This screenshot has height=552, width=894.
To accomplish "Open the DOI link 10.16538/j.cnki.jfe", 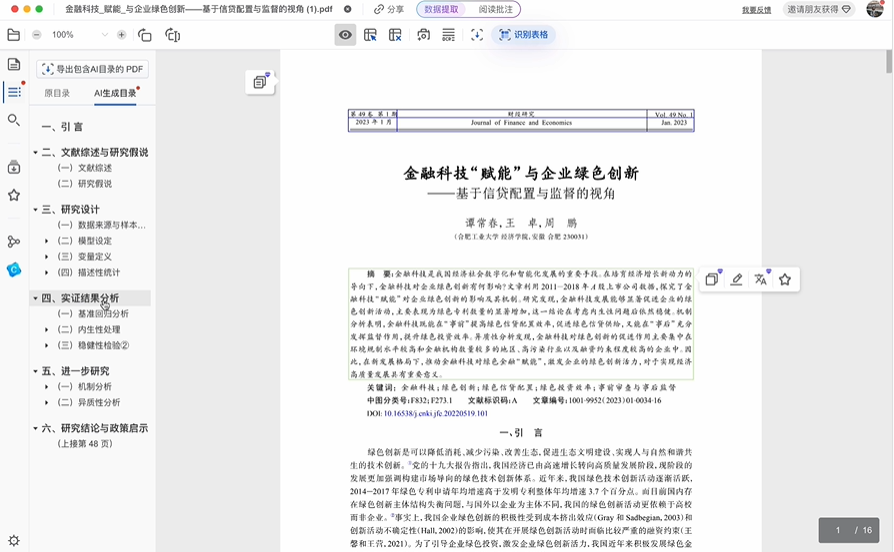I will tap(436, 413).
